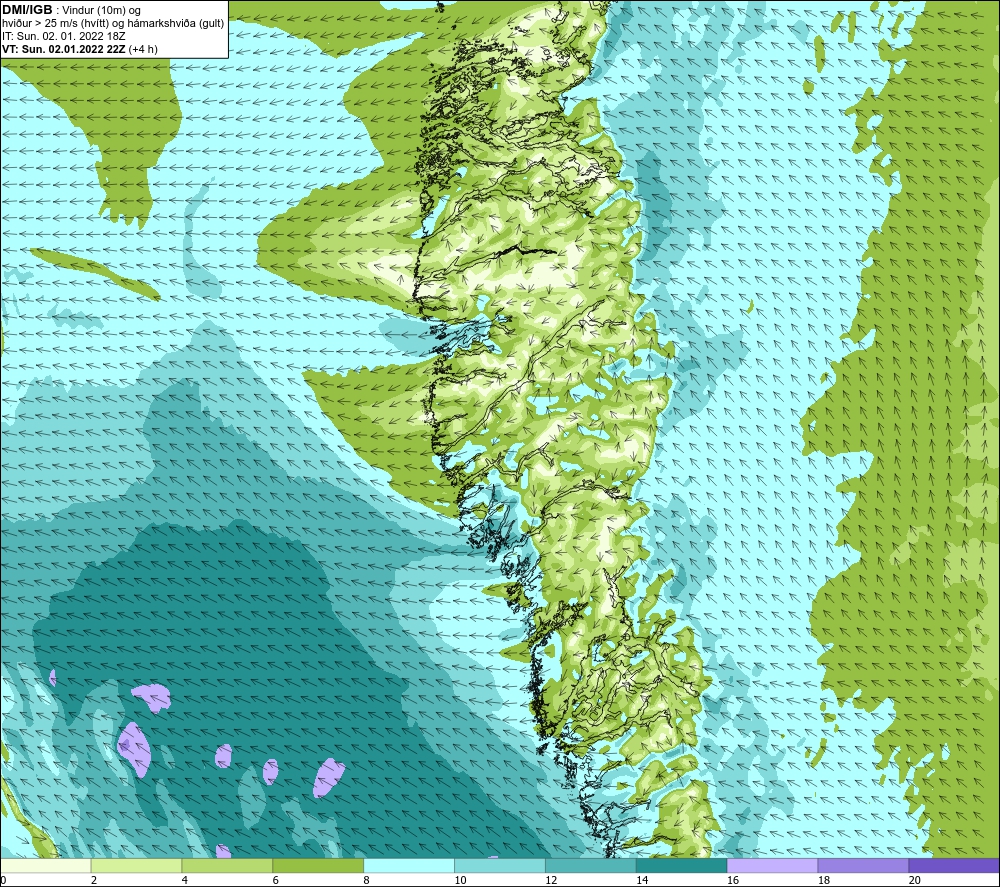
Task: Click the 16-18 m/s lavender legend swatch
Action: [772, 865]
